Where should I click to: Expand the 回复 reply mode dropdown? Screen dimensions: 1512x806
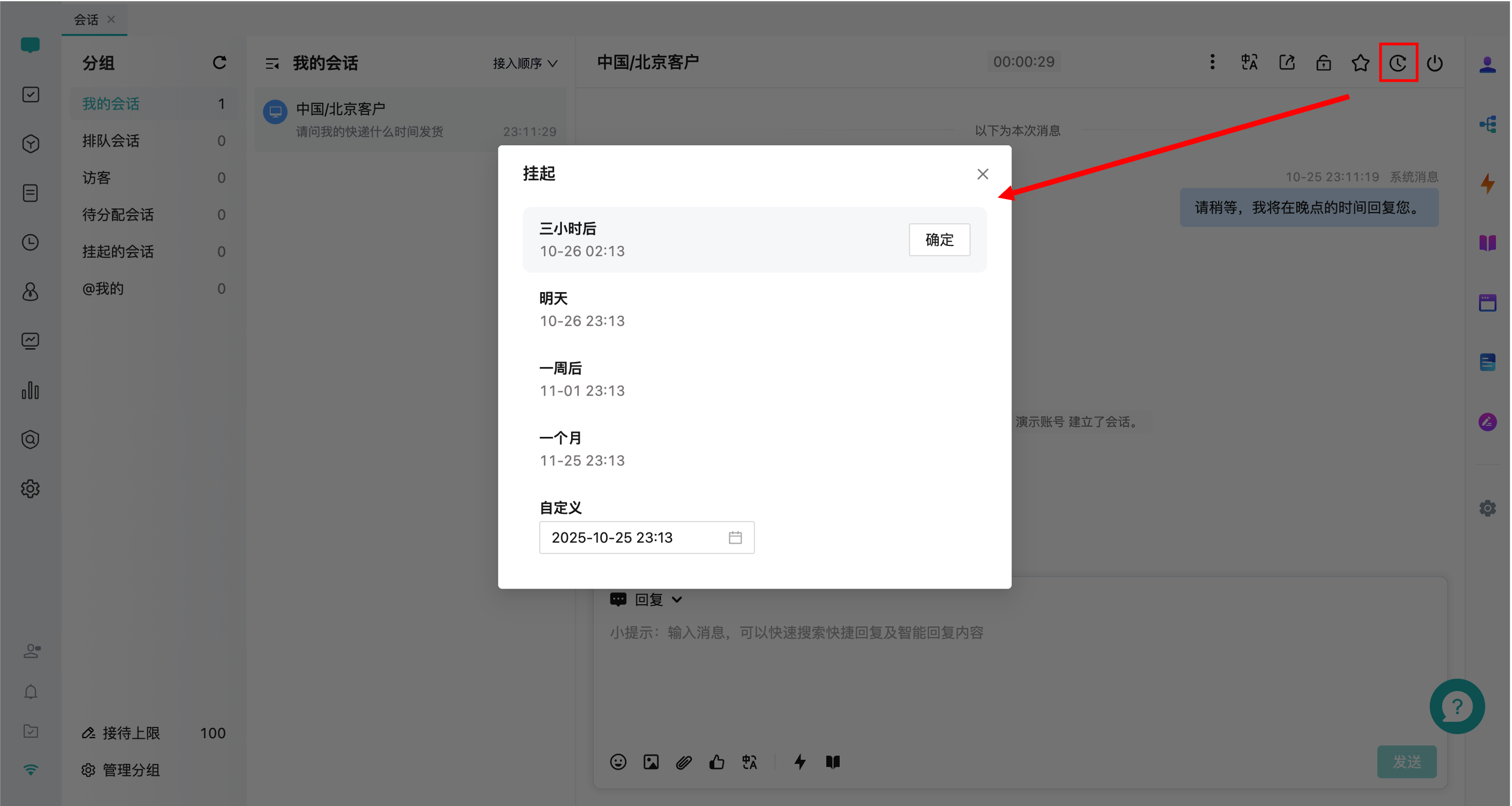[x=656, y=599]
